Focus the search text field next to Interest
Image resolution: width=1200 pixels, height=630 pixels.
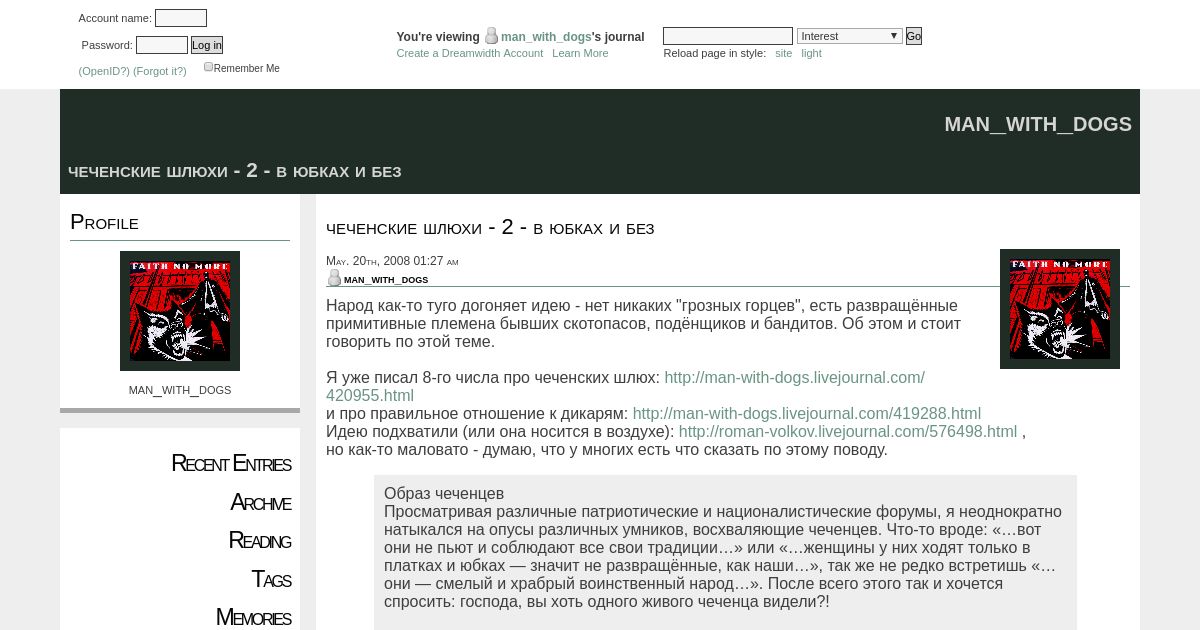(x=728, y=36)
